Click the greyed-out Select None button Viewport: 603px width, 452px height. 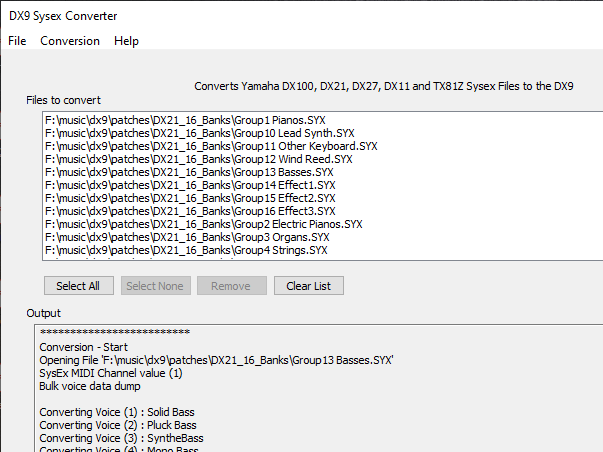pos(155,286)
